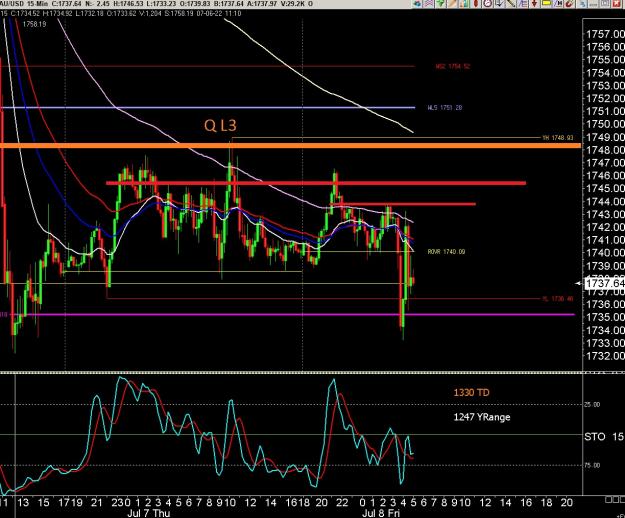Click the clock timeframe toolbar icon
Image resolution: width=625 pixels, height=518 pixels.
(x=487, y=3)
